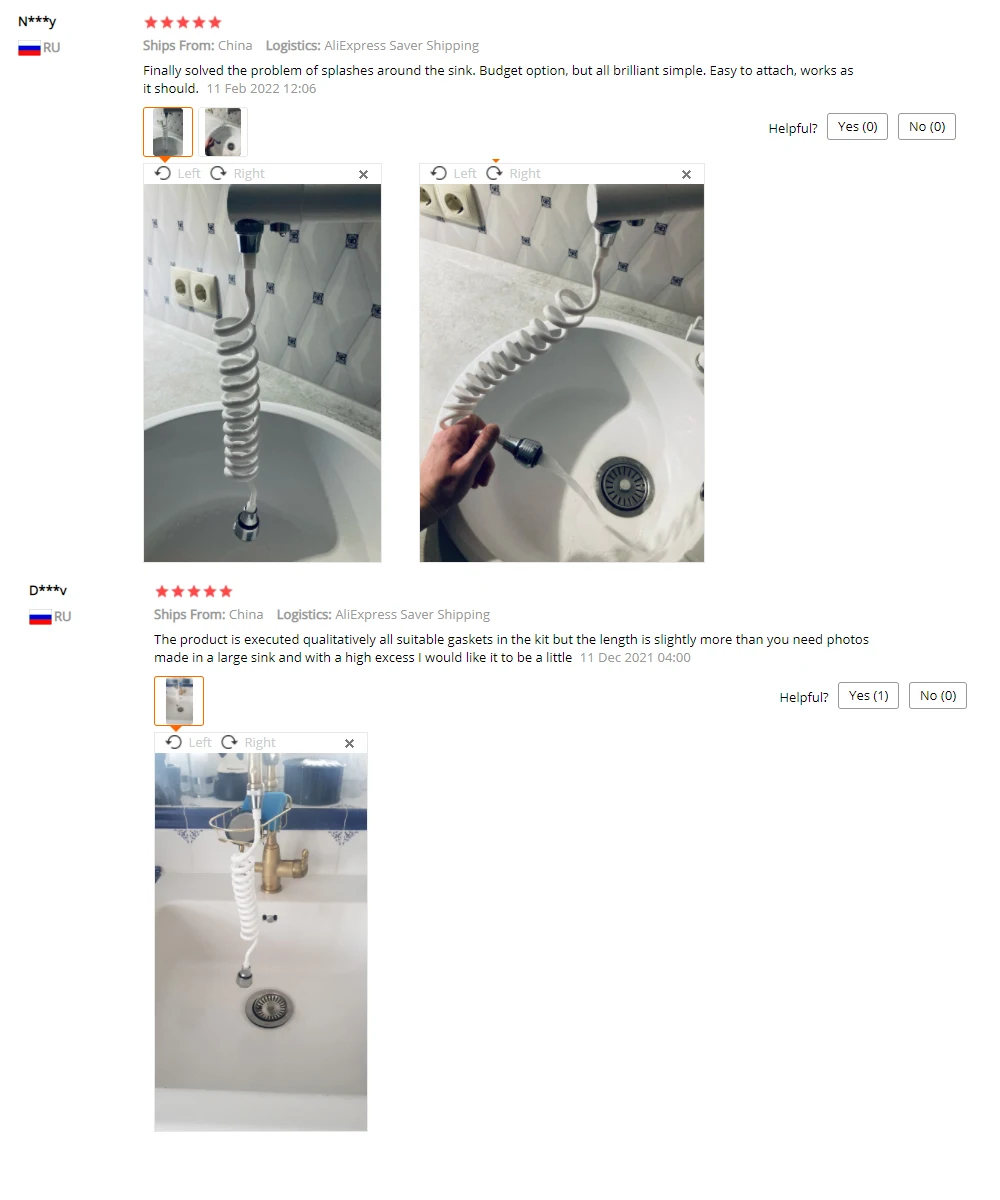
Task: Rotate N***y's second photo right
Action: coord(514,173)
